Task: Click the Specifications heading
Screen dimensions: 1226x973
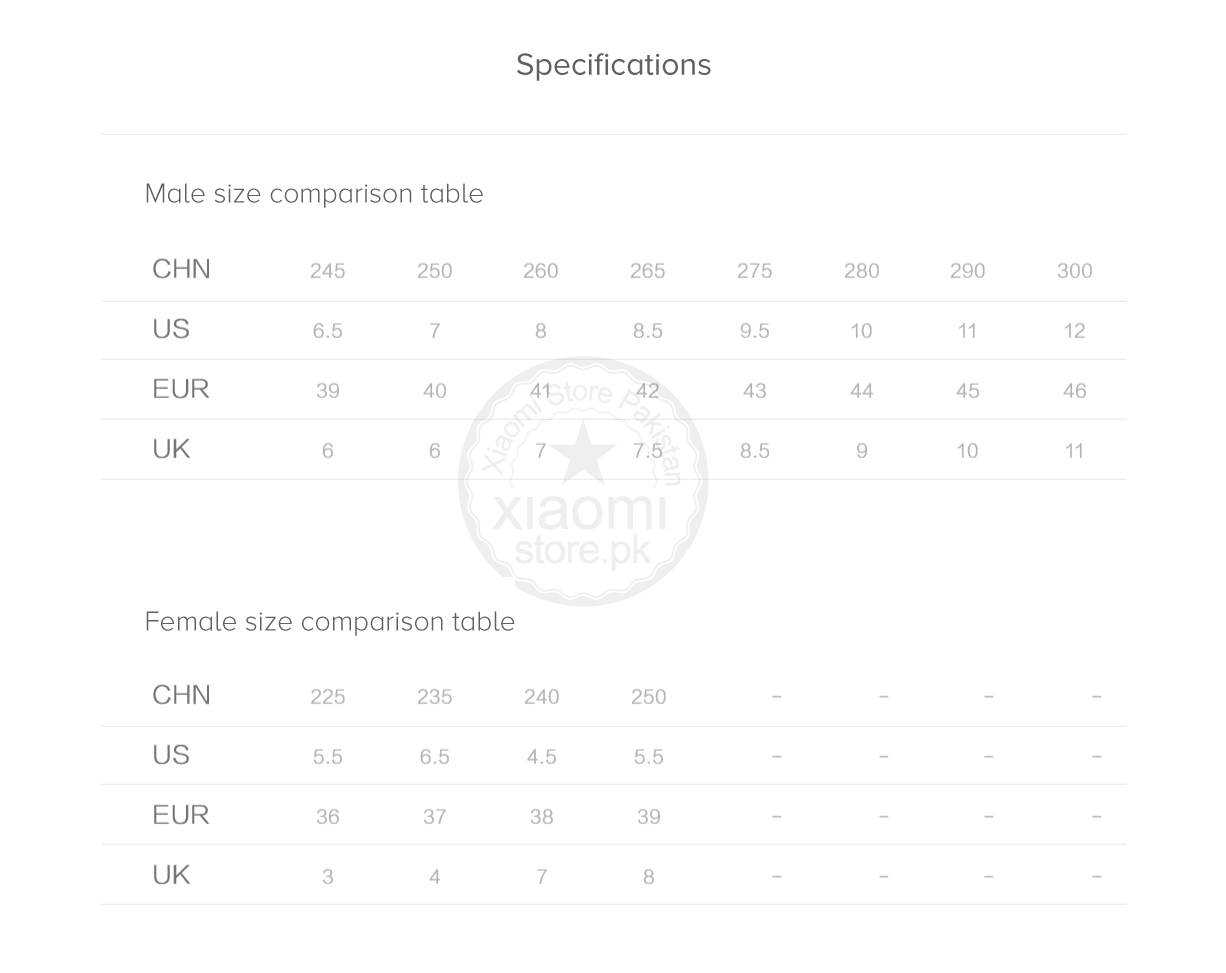Action: click(x=613, y=65)
